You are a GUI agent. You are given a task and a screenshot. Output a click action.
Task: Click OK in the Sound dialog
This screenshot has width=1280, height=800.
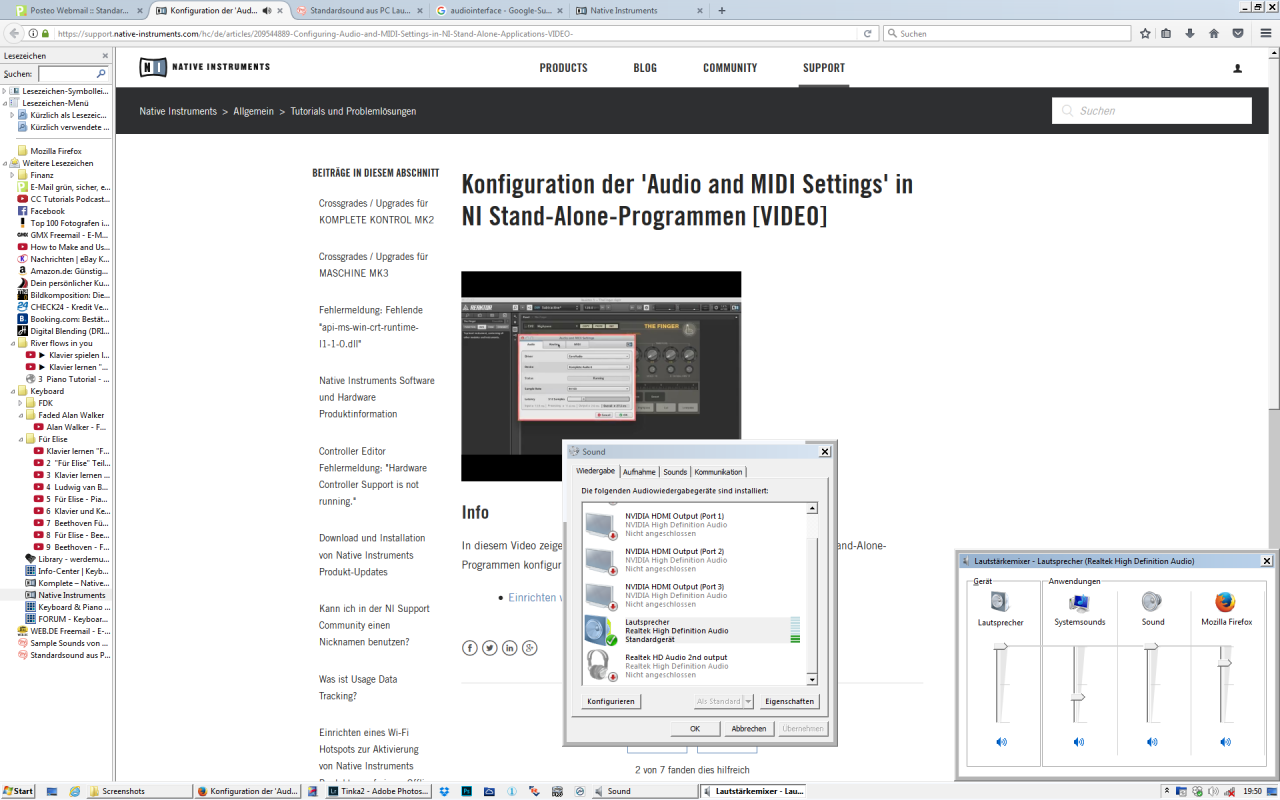(695, 728)
